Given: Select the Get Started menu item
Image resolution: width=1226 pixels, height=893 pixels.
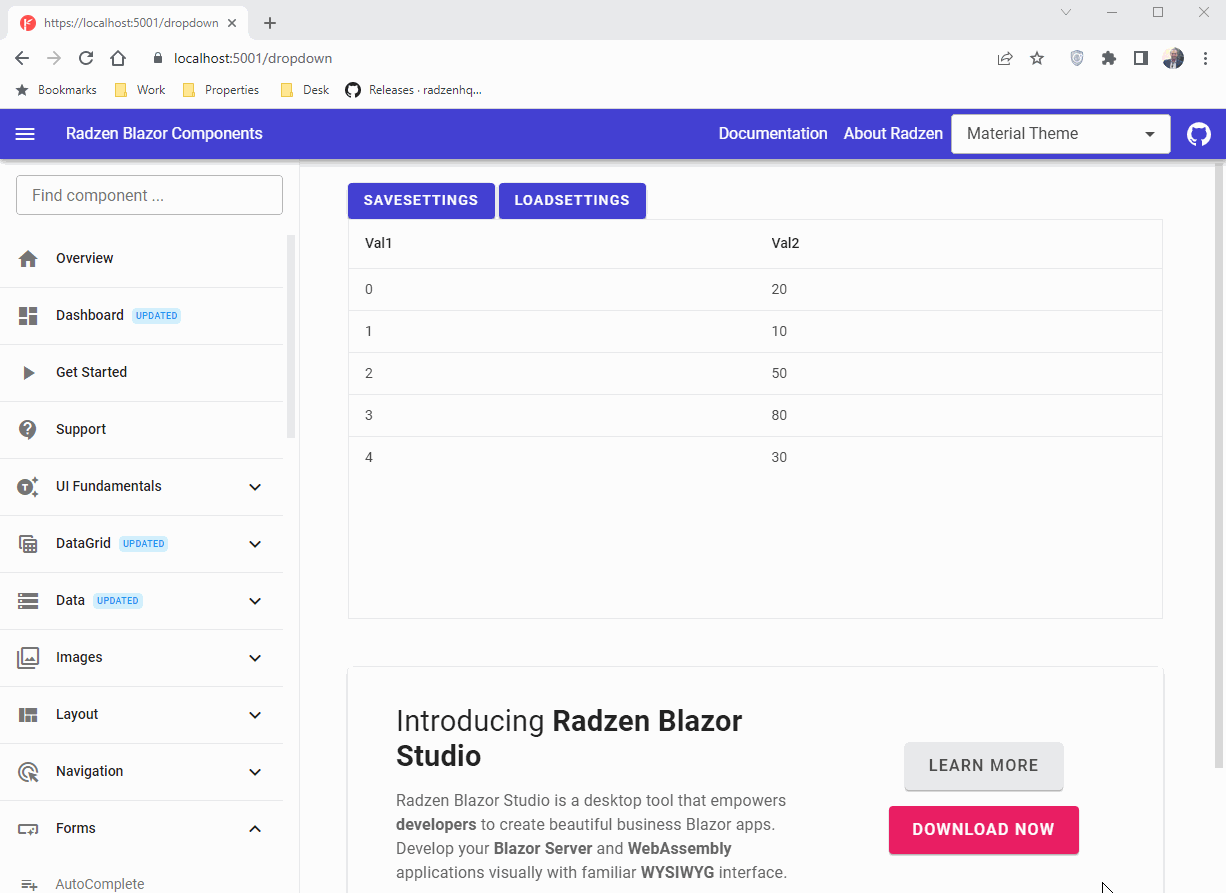Looking at the screenshot, I should coord(141,373).
